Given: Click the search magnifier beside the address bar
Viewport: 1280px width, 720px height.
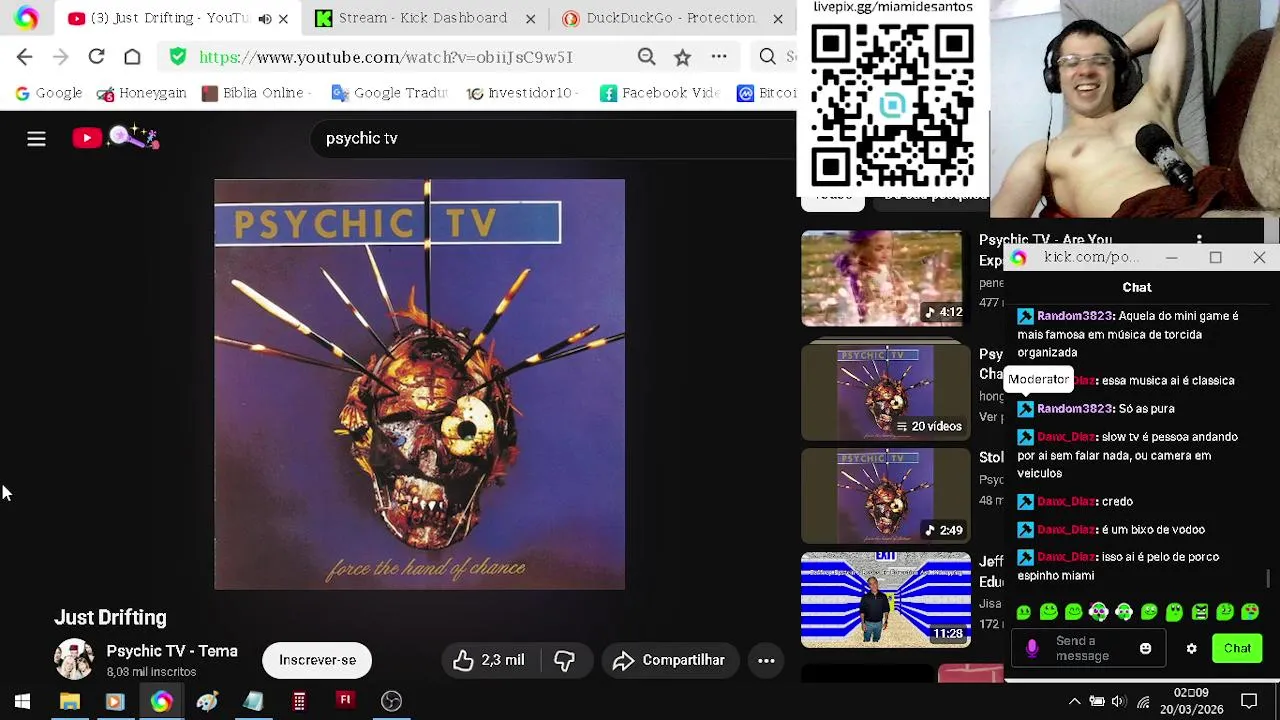Looking at the screenshot, I should 767,57.
